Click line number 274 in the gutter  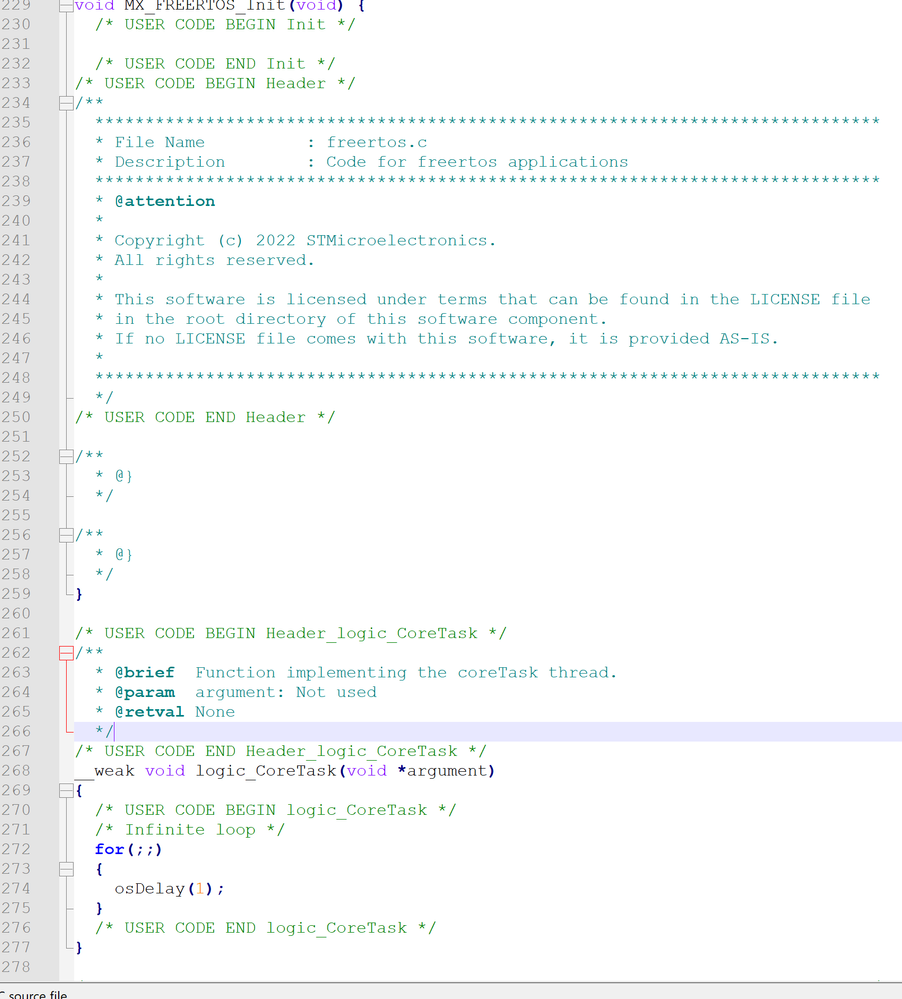(16, 888)
